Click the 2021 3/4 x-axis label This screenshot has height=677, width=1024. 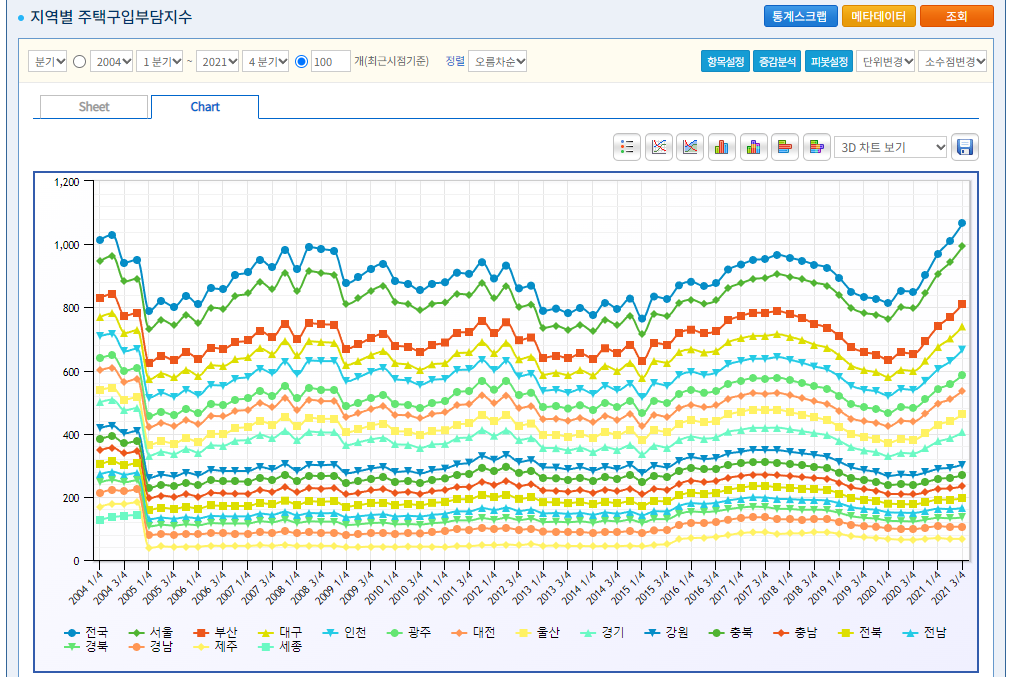(948, 587)
